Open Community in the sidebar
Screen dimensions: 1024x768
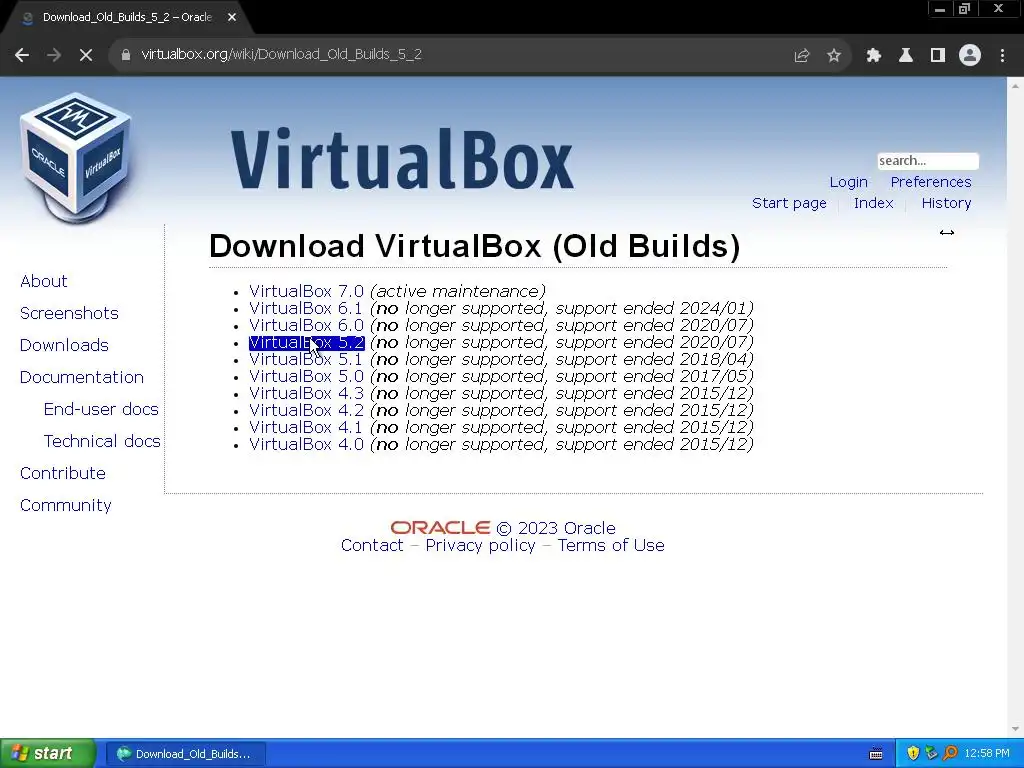pyautogui.click(x=65, y=505)
